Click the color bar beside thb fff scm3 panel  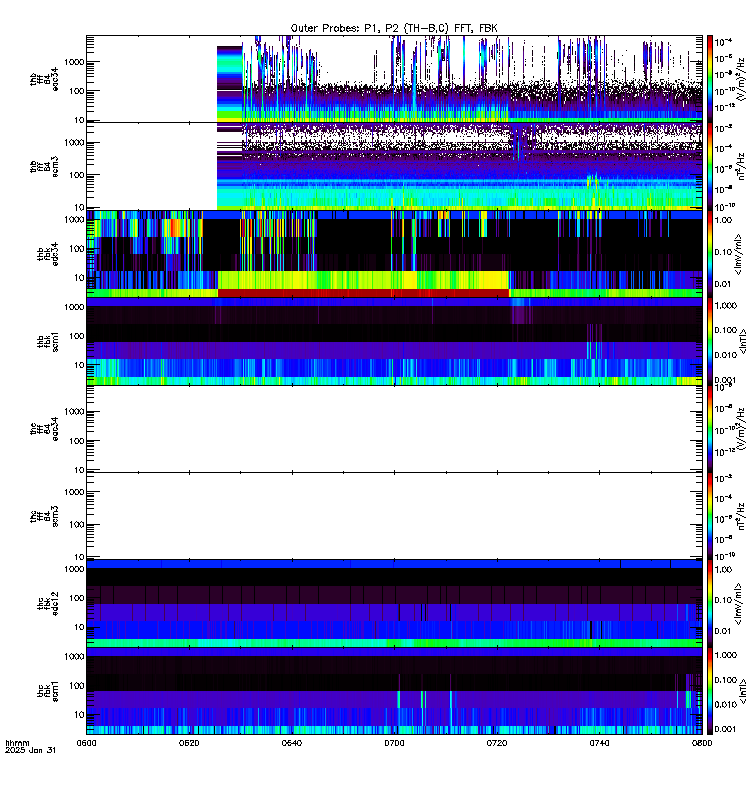709,166
